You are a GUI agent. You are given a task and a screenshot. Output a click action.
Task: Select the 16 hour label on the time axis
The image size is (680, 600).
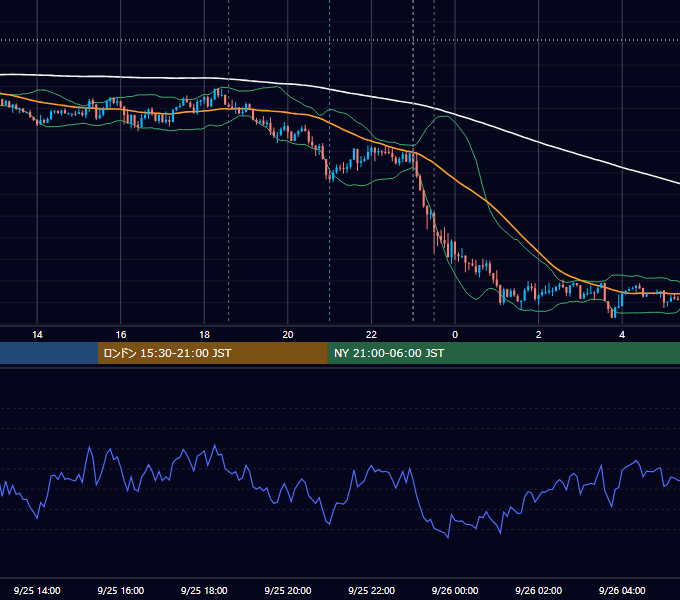[121, 335]
